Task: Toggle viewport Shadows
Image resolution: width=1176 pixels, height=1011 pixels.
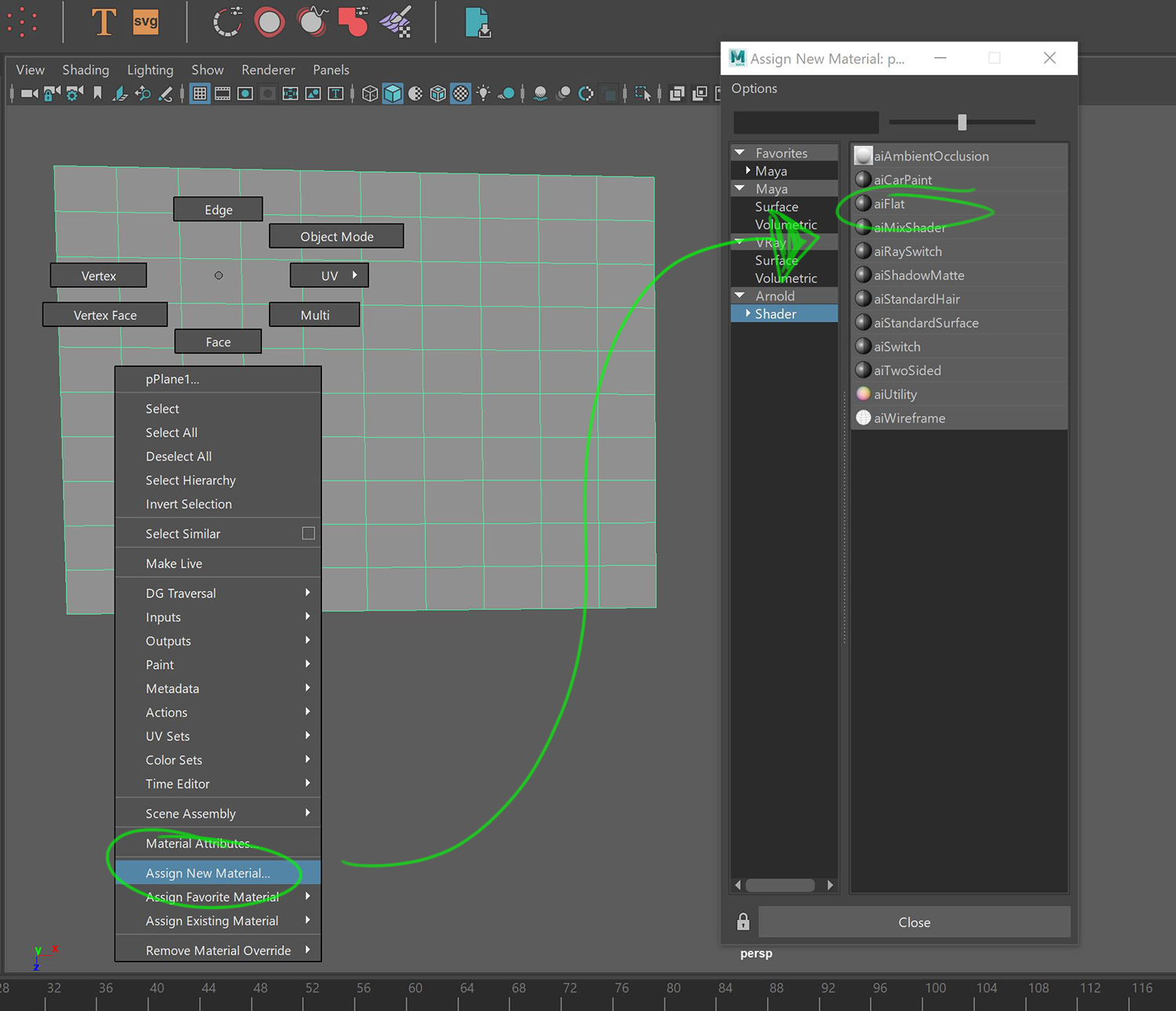Action: click(506, 94)
